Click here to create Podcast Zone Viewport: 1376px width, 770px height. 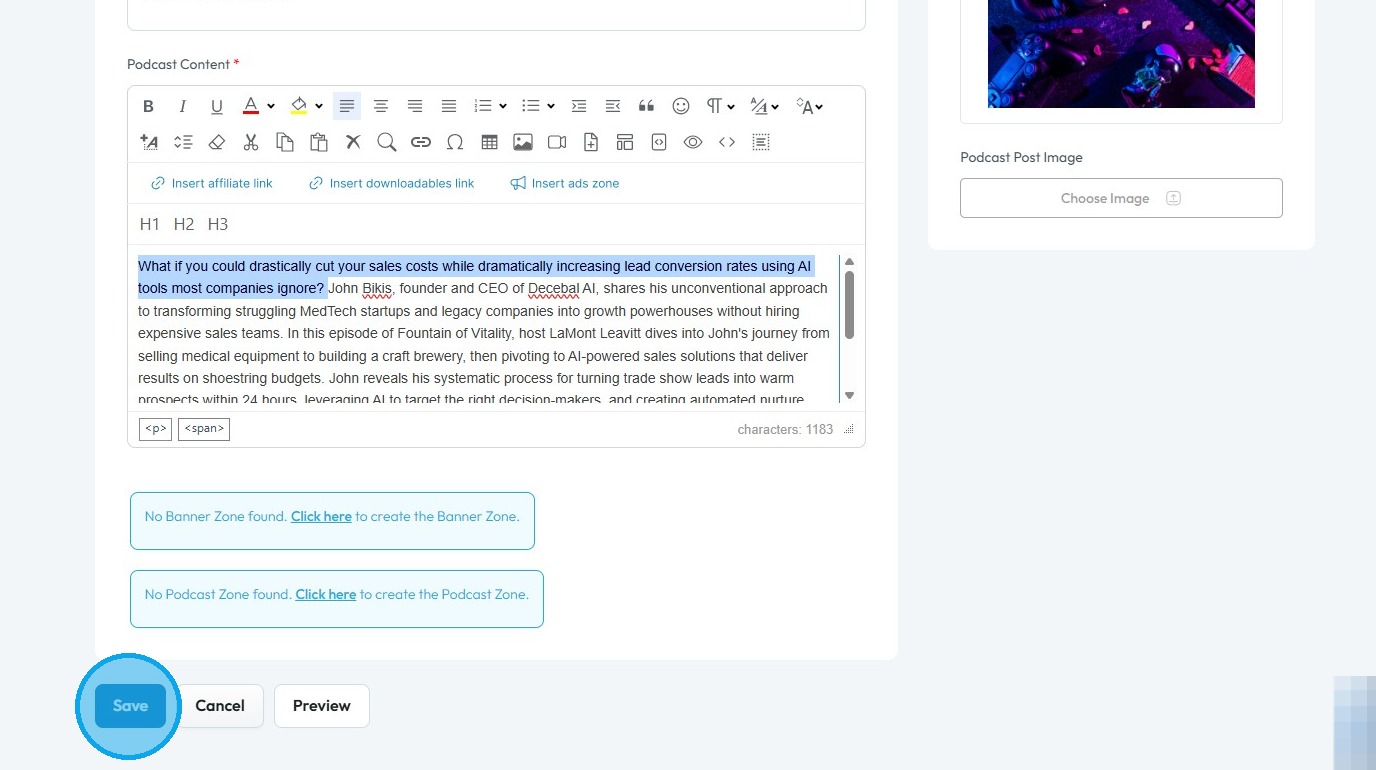(x=326, y=594)
